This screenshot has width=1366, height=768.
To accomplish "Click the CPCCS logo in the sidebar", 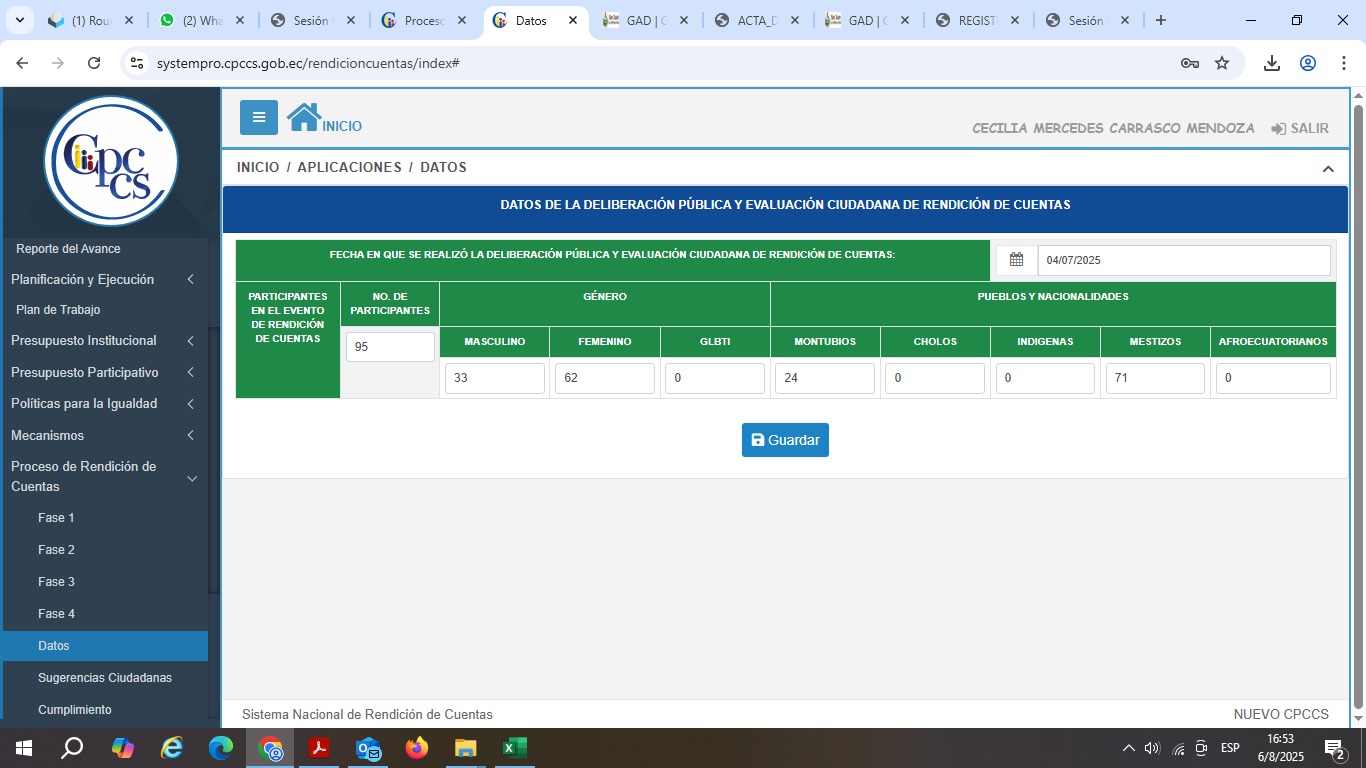I will click(x=111, y=160).
